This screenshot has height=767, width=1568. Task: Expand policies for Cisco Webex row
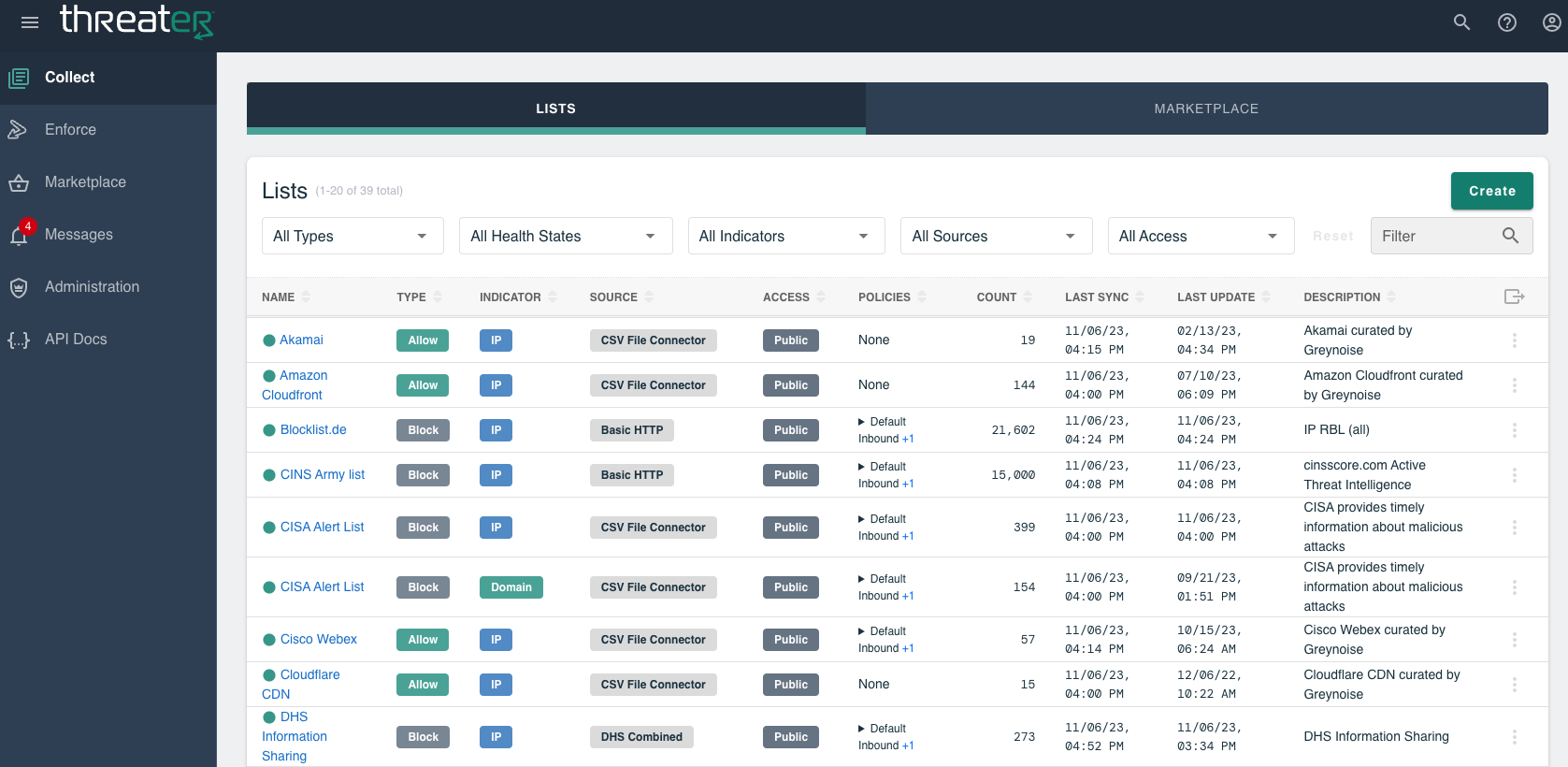point(862,631)
